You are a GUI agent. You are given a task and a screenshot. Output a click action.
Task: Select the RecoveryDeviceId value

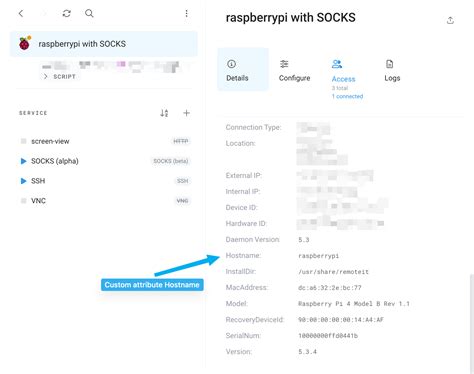tap(341, 320)
